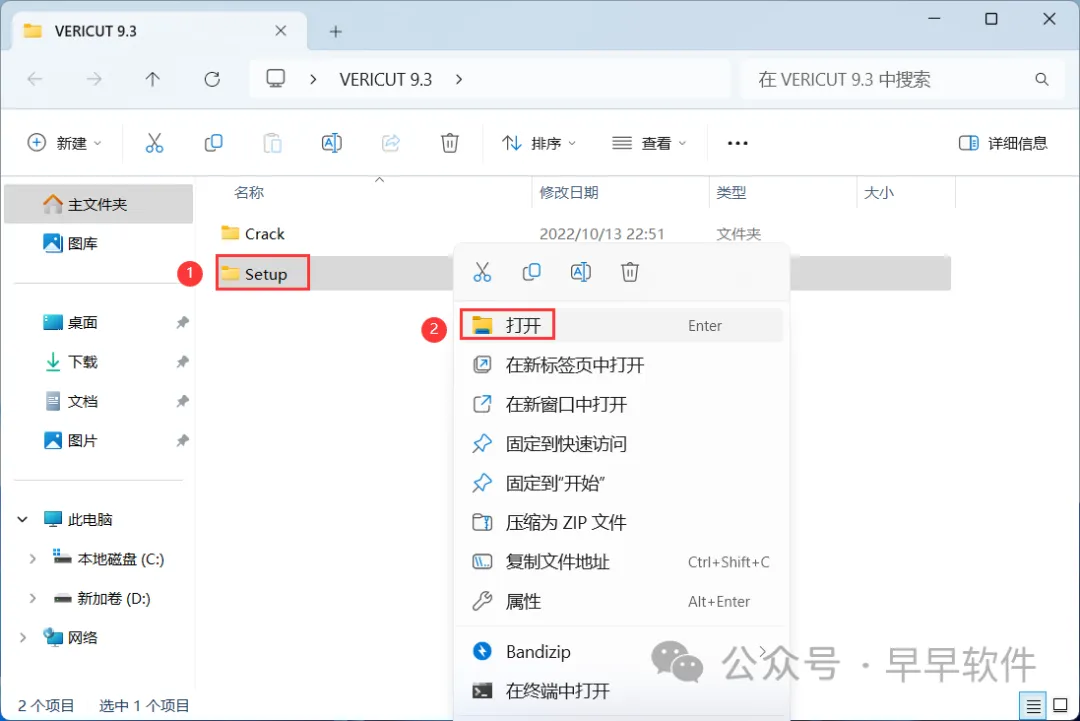Switch to details view icon in status bar

point(1033,706)
